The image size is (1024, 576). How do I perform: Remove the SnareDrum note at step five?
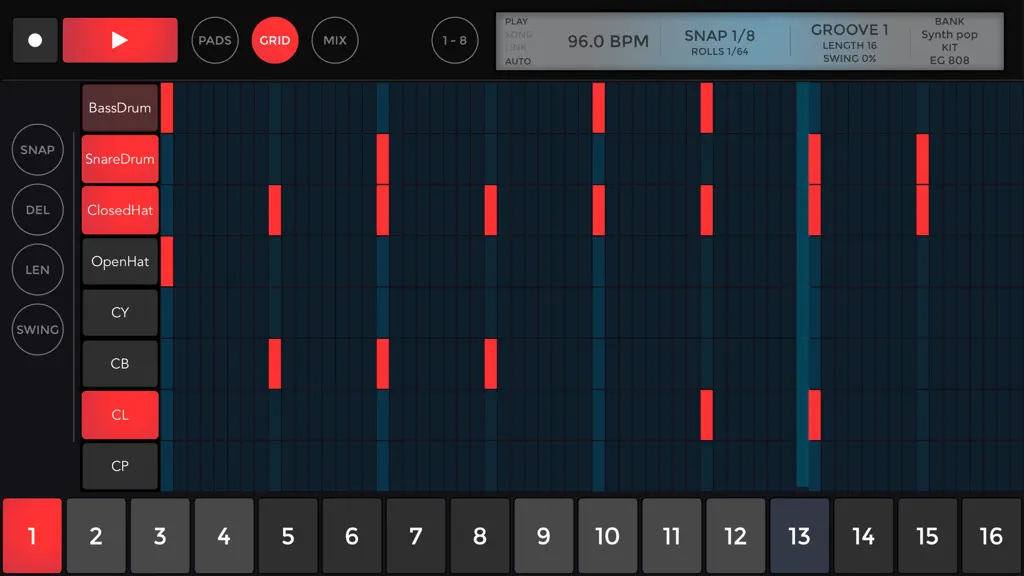point(383,159)
